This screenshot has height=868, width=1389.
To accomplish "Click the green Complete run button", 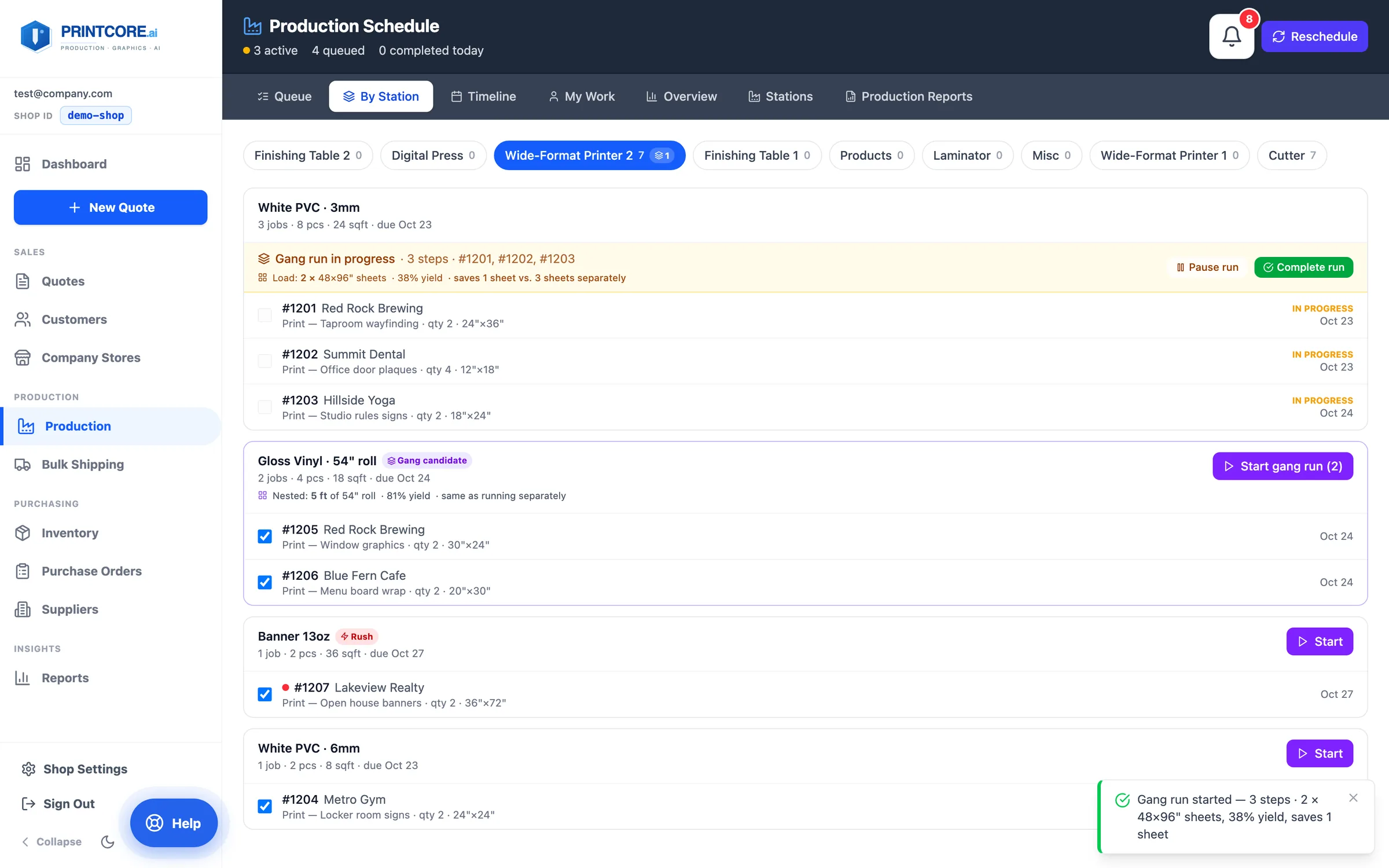I will tap(1303, 267).
